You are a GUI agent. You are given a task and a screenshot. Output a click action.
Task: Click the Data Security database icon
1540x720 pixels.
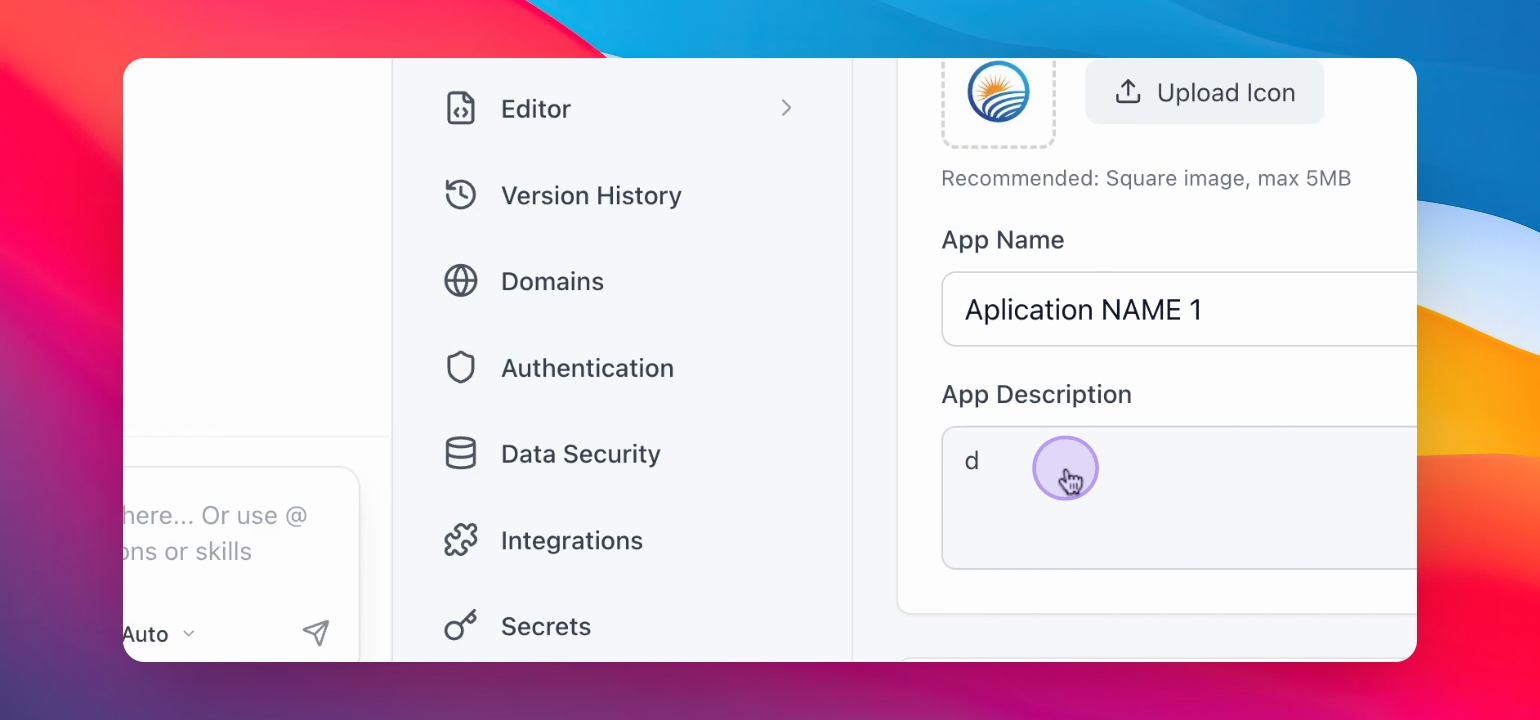pyautogui.click(x=460, y=453)
